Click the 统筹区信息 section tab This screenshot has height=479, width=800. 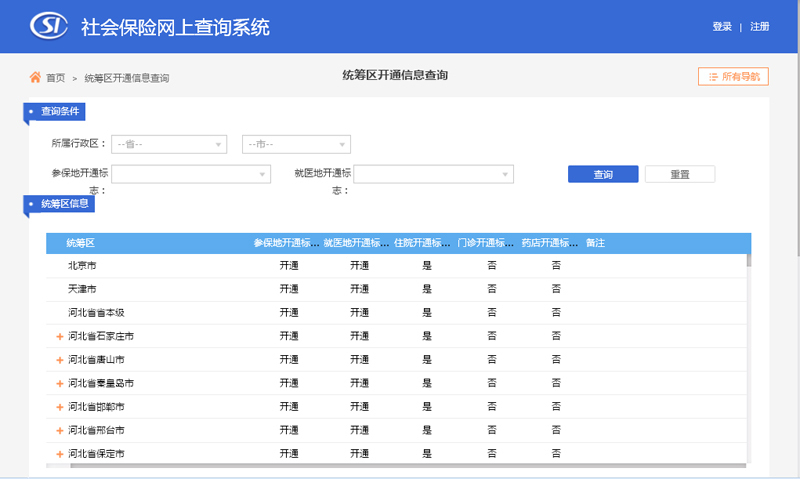pyautogui.click(x=59, y=204)
